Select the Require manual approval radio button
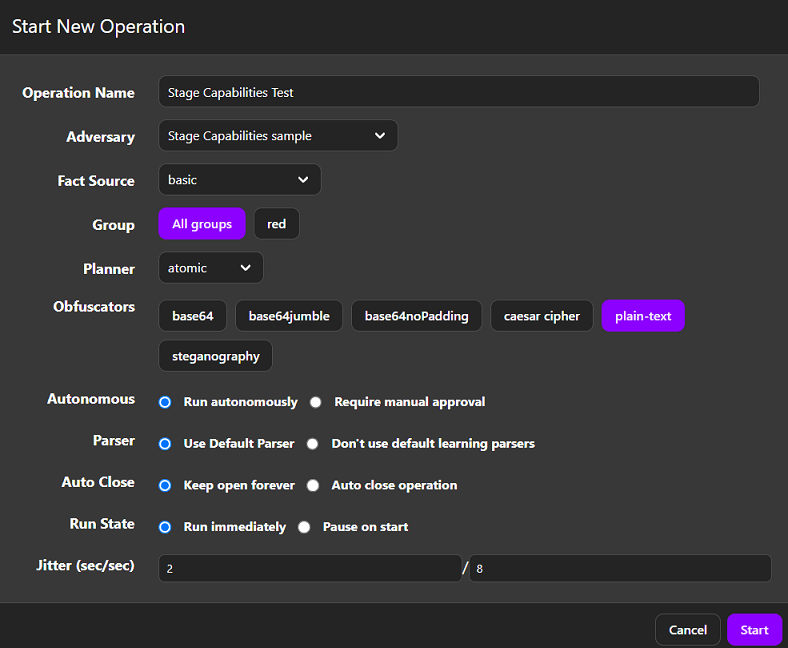This screenshot has width=788, height=648. pyautogui.click(x=316, y=402)
